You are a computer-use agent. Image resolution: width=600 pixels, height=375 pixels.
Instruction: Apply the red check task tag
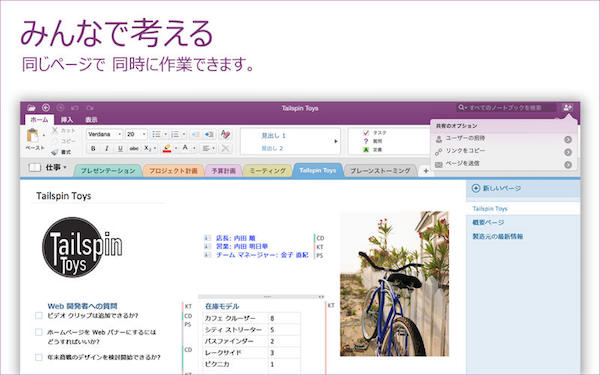pos(366,132)
